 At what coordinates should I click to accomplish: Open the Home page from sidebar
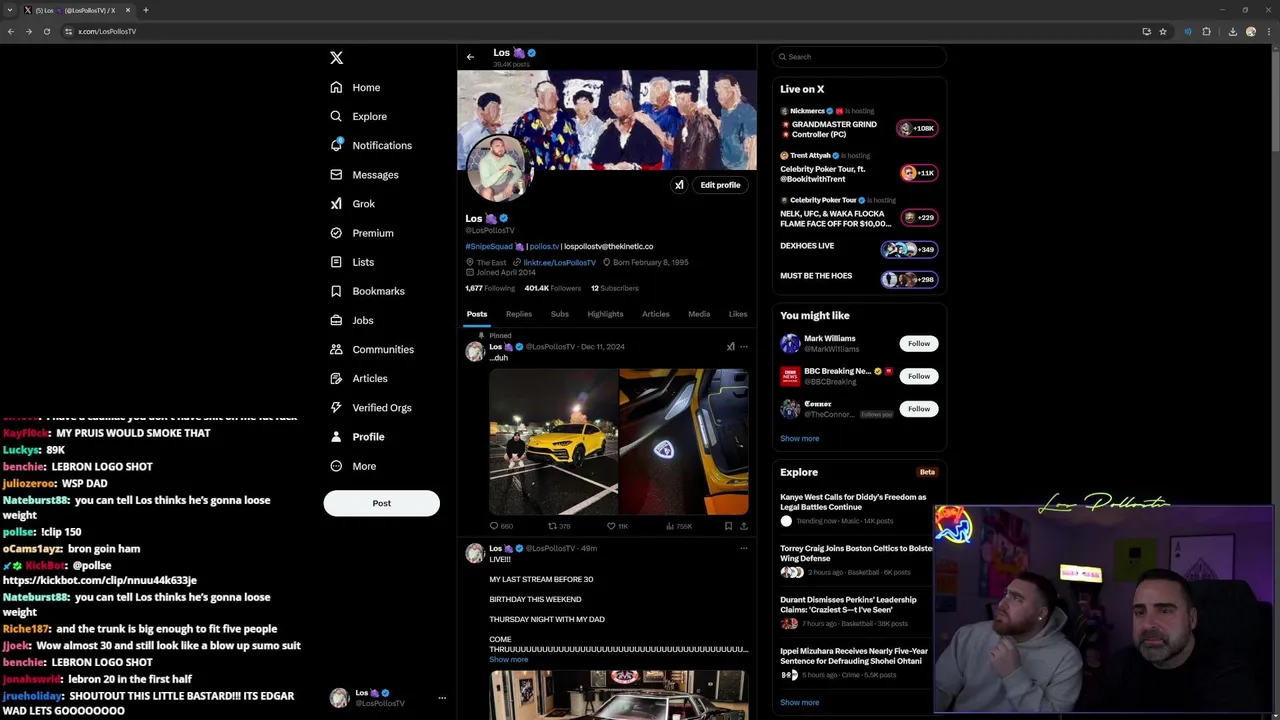coord(355,87)
